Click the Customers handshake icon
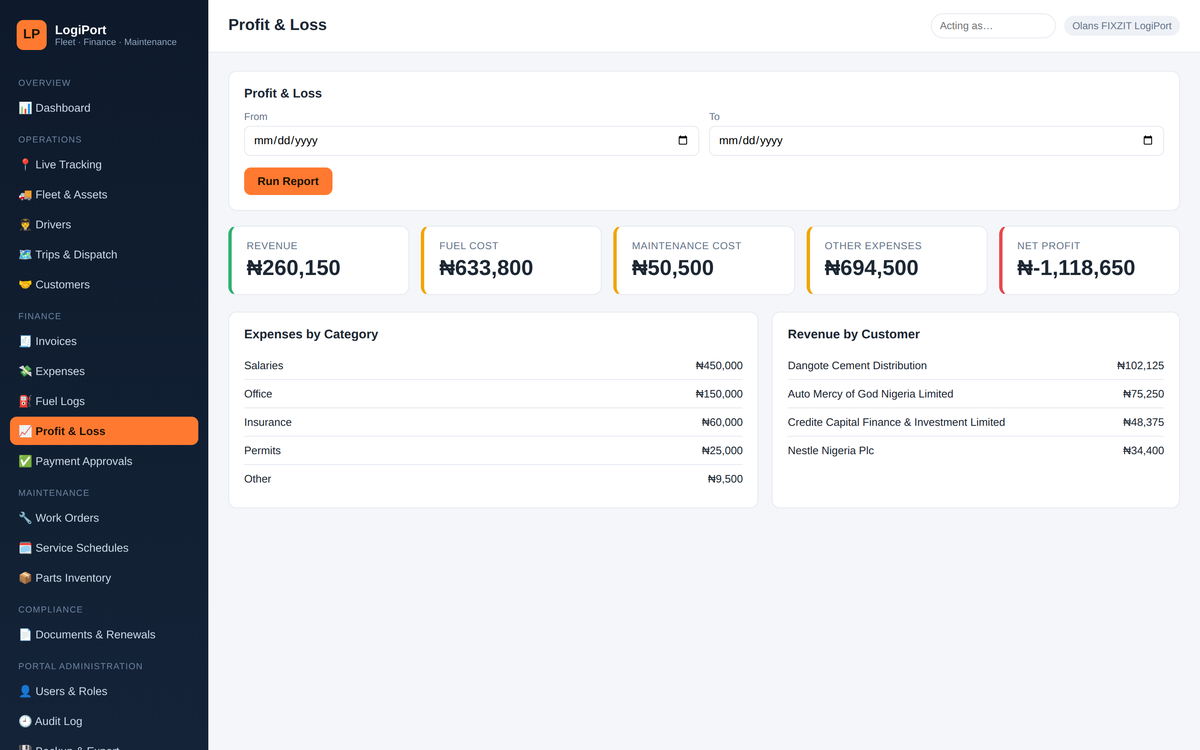1200x750 pixels. click(x=25, y=285)
